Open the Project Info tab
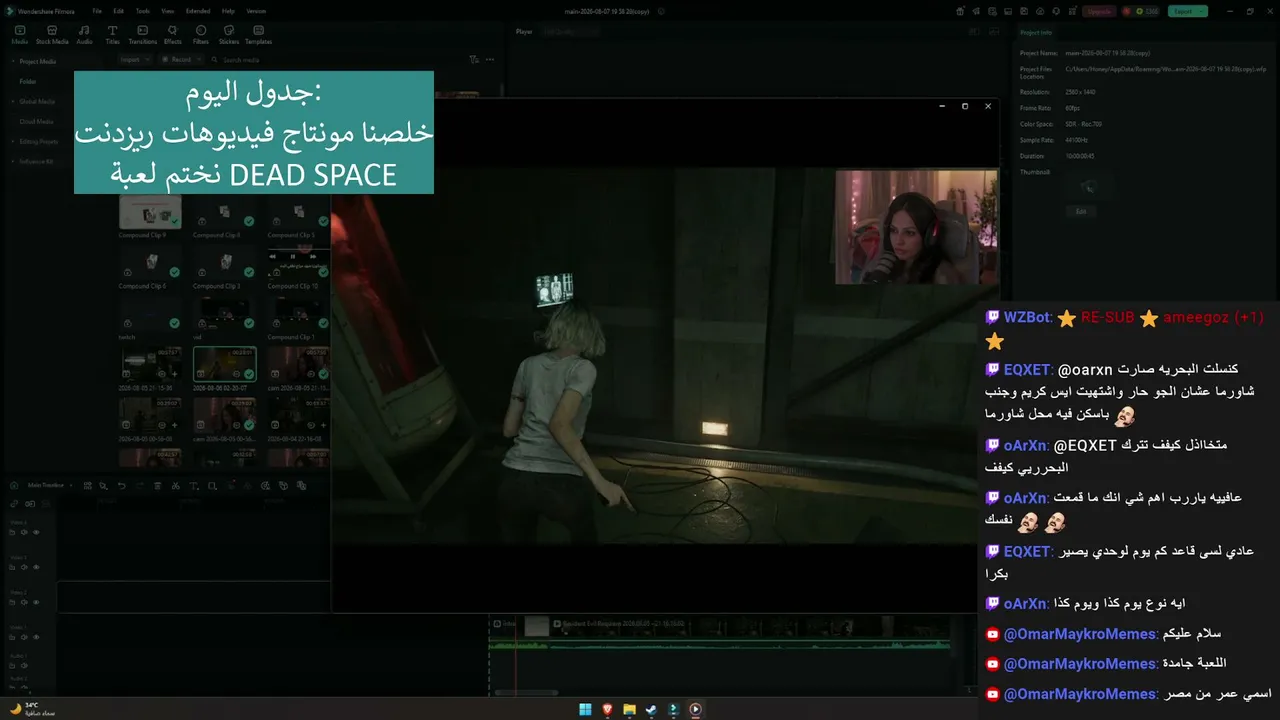1280x720 pixels. click(x=1036, y=33)
